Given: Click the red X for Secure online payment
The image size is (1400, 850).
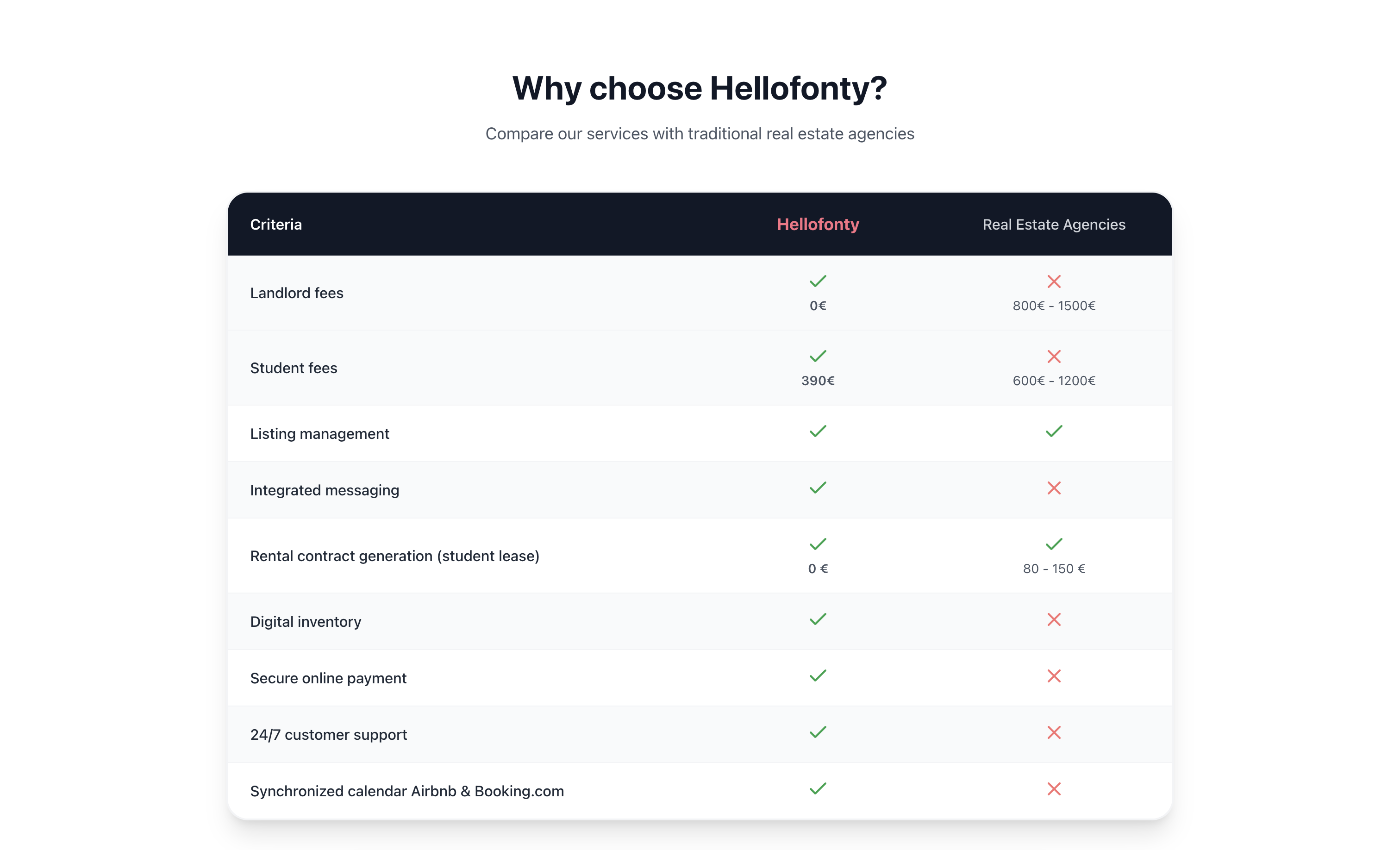Looking at the screenshot, I should [1054, 676].
